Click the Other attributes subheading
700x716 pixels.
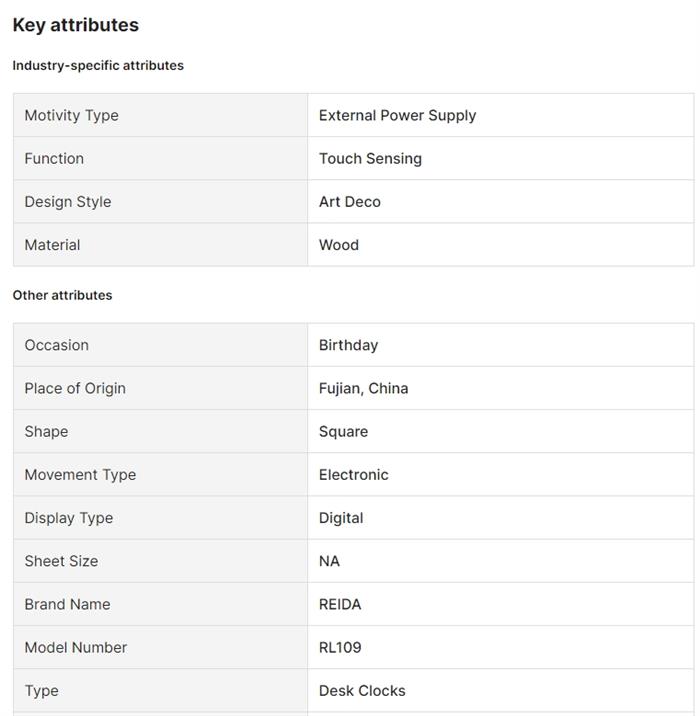tap(62, 295)
